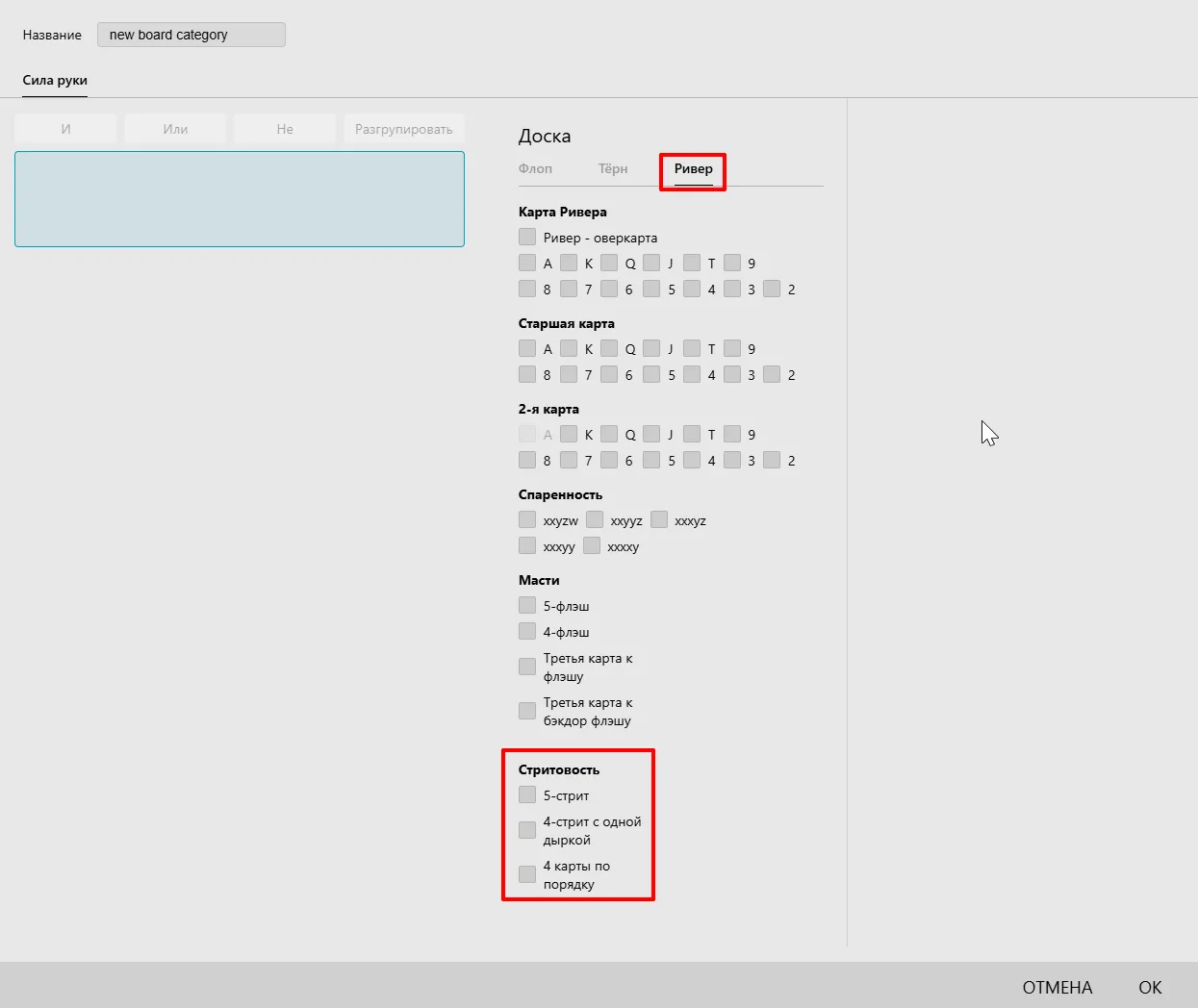Click the Разгруппировать button
Image resolution: width=1198 pixels, height=1008 pixels.
403,129
